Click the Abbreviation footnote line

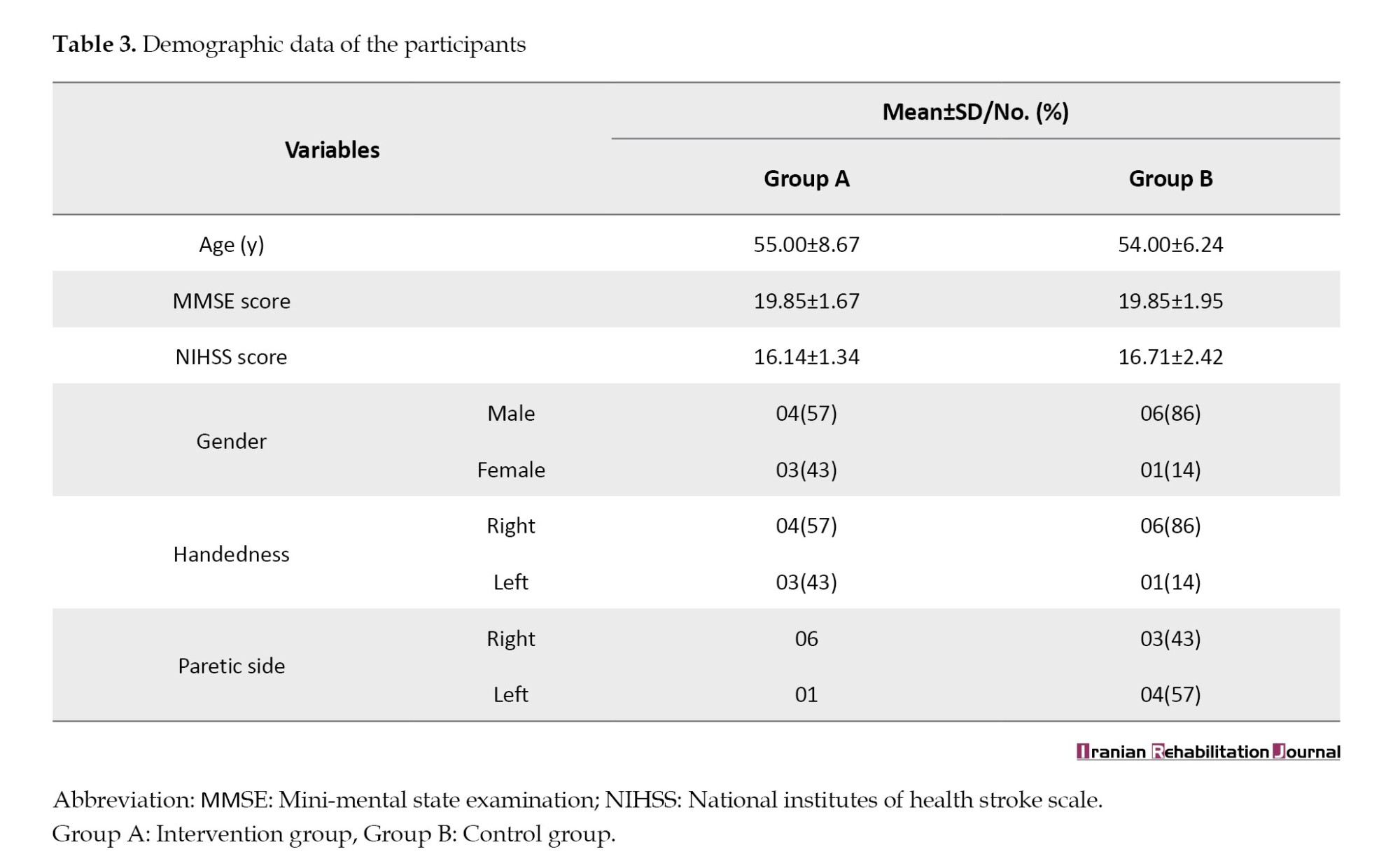[x=577, y=799]
